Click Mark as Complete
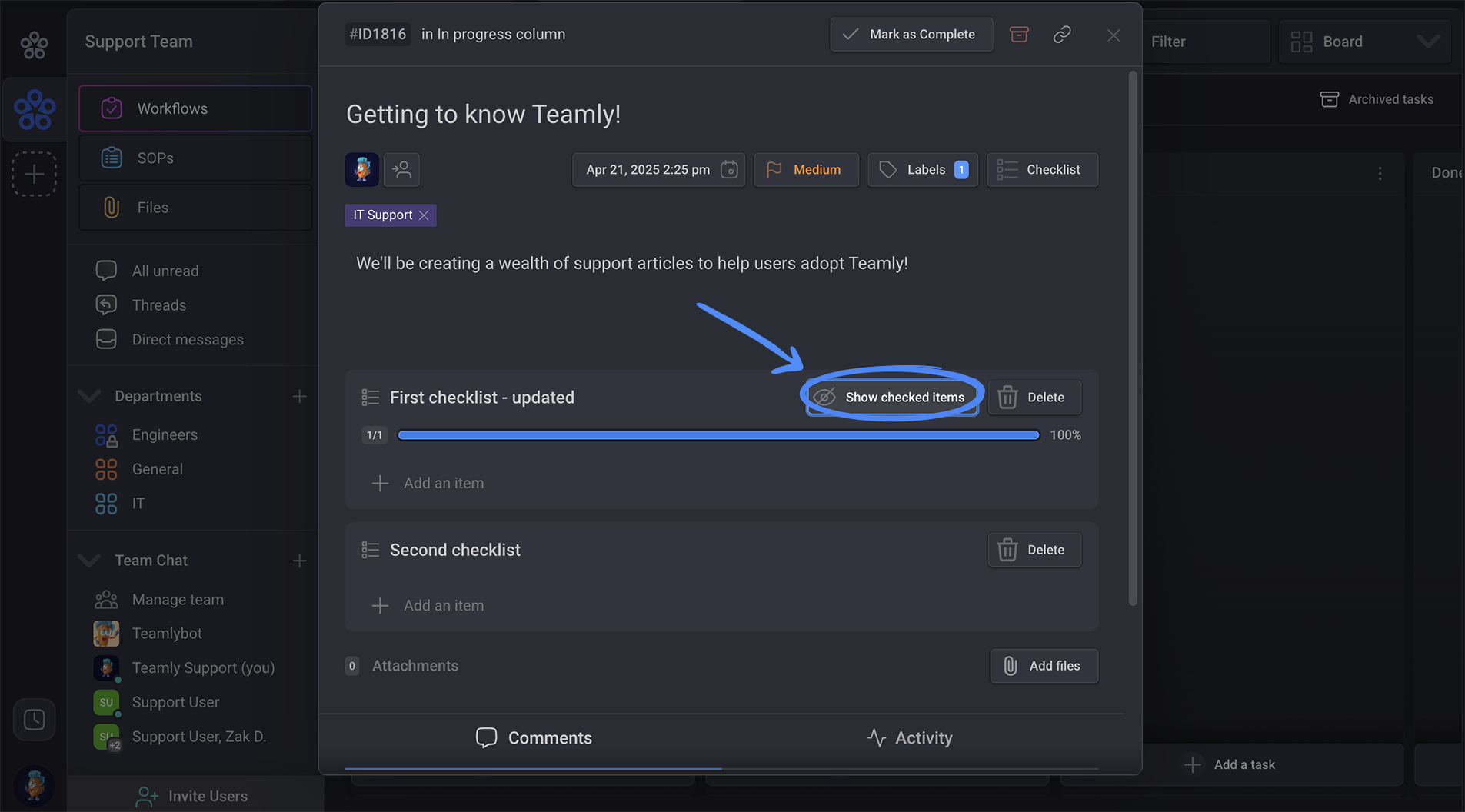Viewport: 1465px width, 812px height. coord(911,35)
